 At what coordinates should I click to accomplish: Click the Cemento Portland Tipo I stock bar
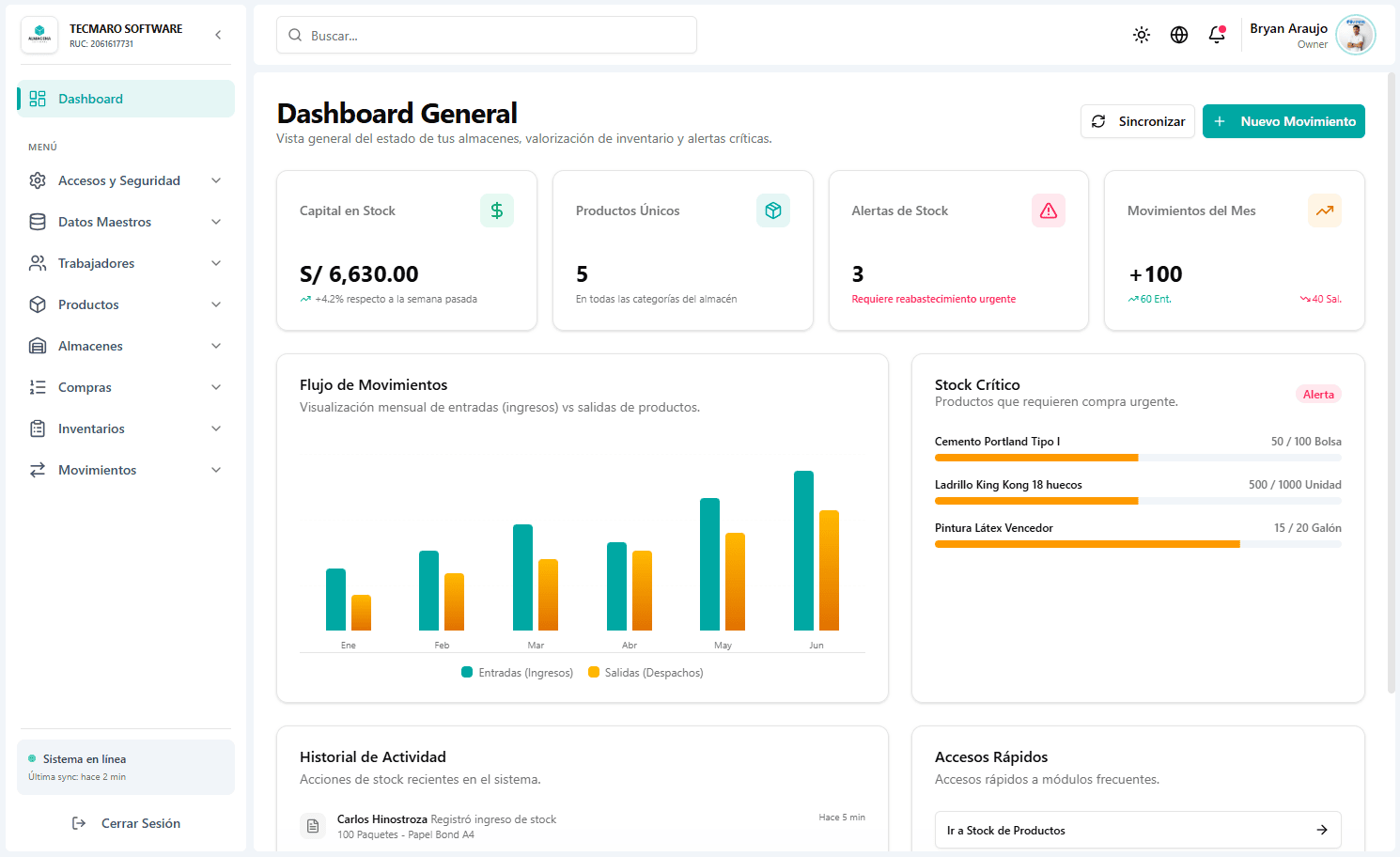(x=1138, y=458)
